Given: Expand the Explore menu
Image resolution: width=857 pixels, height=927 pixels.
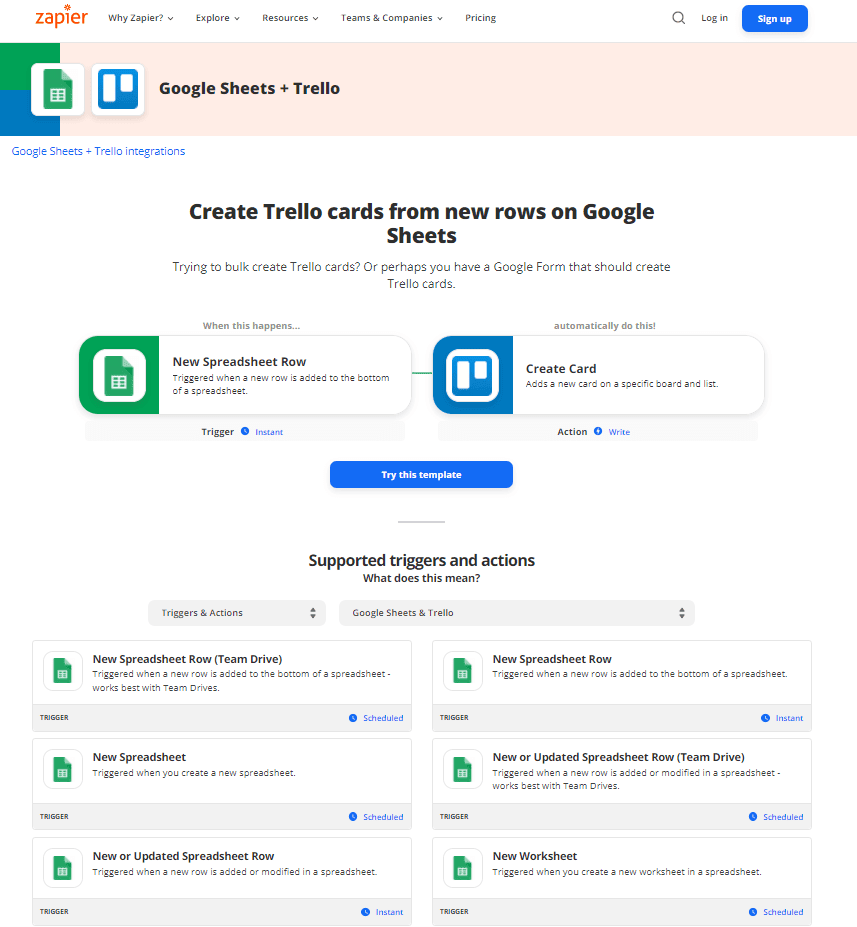Looking at the screenshot, I should 218,18.
